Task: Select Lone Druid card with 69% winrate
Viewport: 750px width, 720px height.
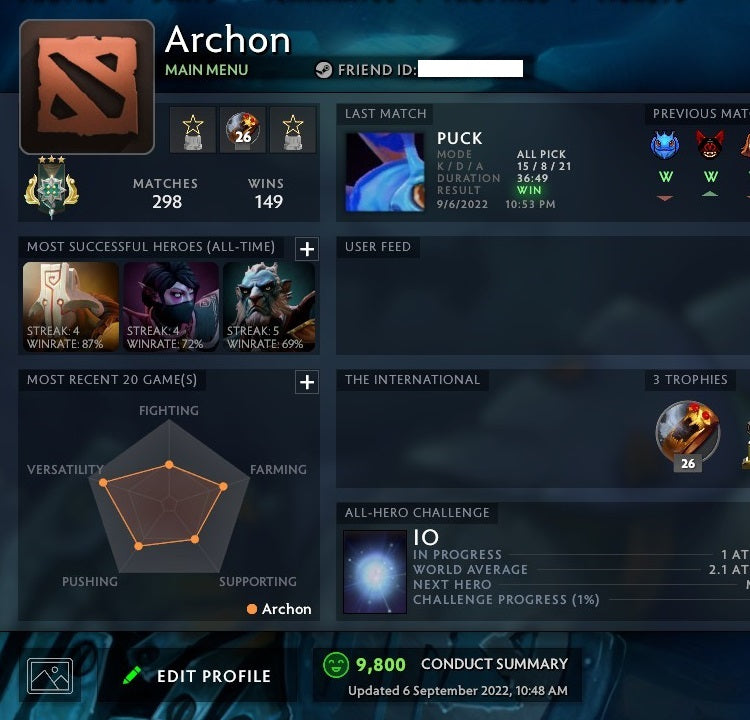Action: [269, 307]
